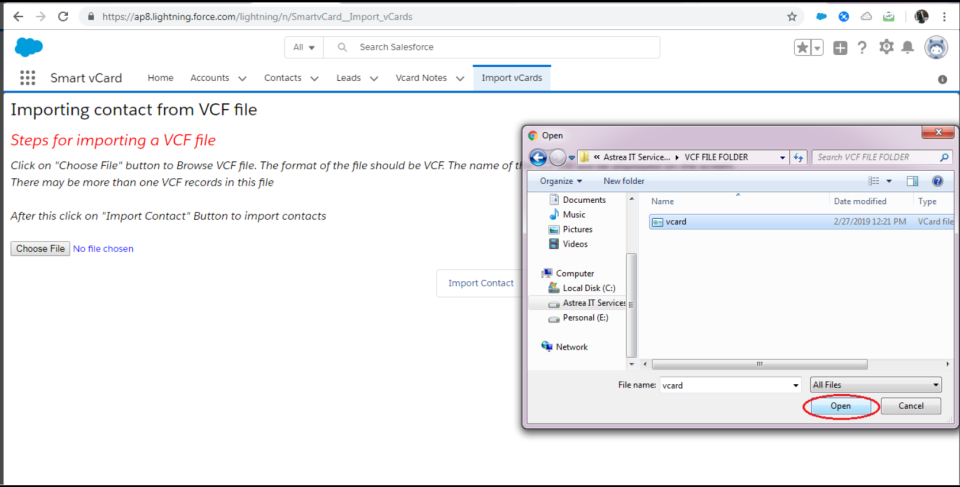This screenshot has width=960, height=487.
Task: Open the Chrome profile picture
Action: pos(921,17)
